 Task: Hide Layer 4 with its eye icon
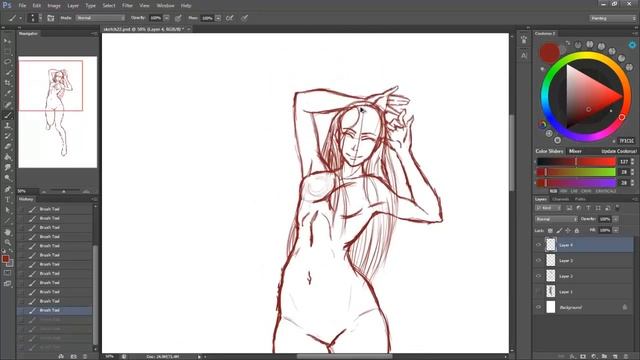tap(538, 245)
